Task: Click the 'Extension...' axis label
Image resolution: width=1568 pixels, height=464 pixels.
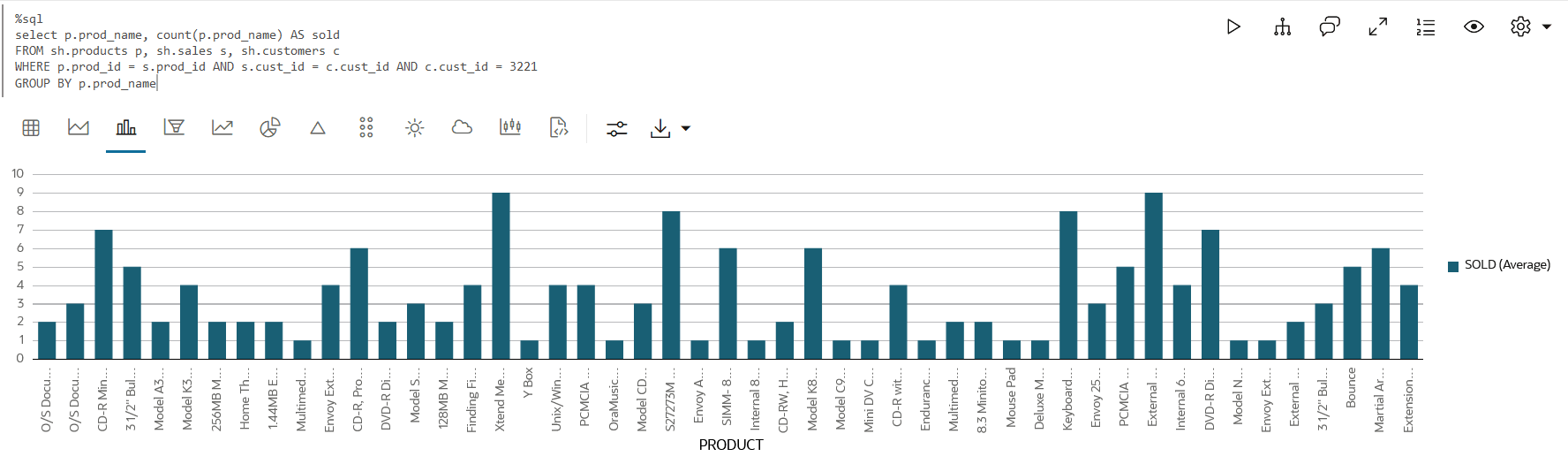Action: 1408,399
